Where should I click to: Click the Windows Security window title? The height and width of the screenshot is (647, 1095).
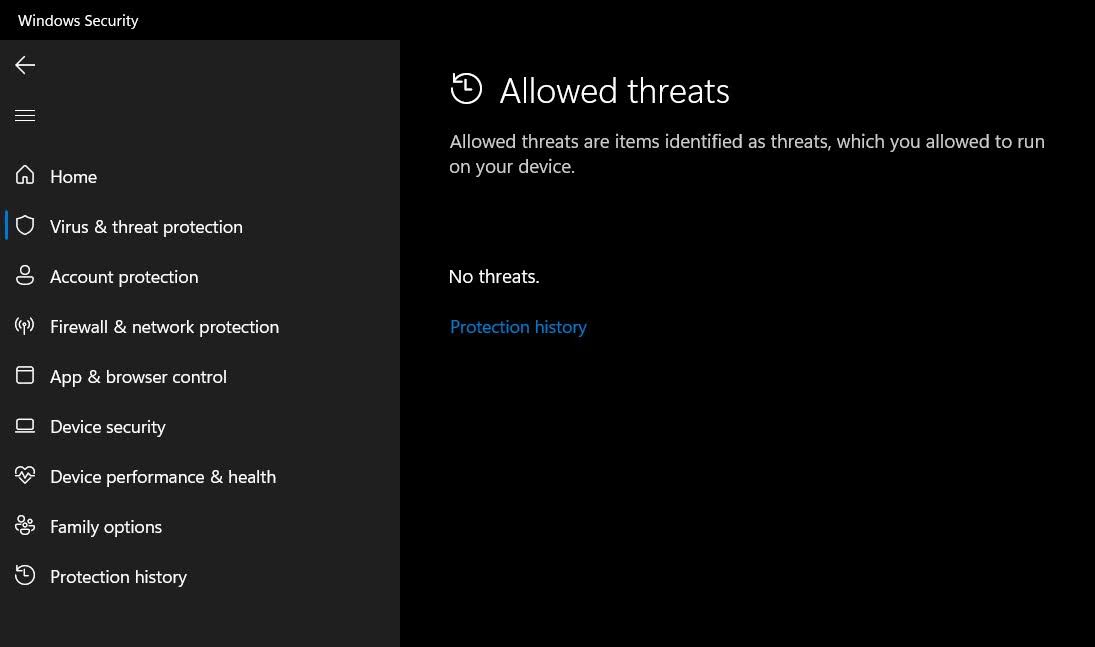[x=78, y=20]
